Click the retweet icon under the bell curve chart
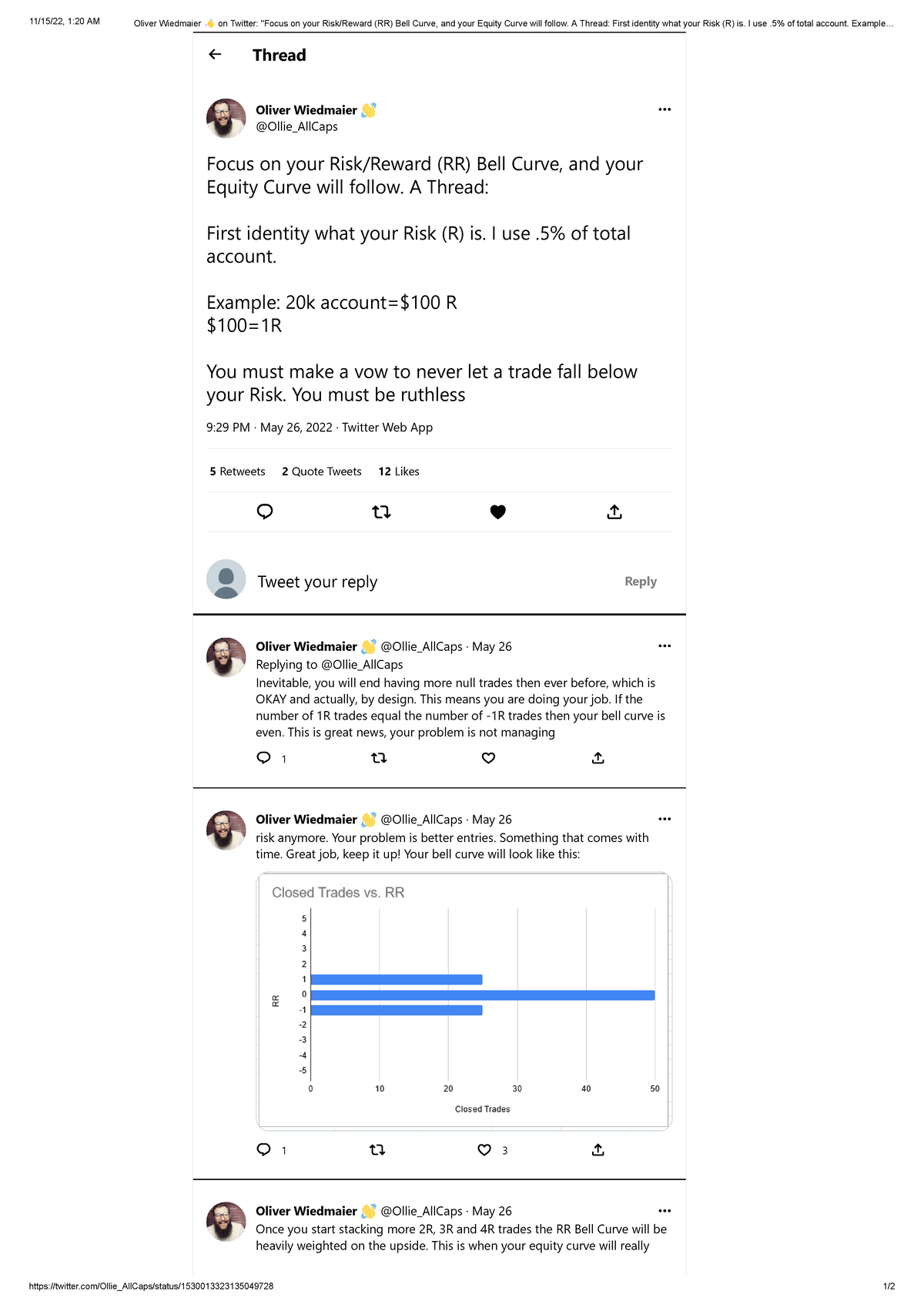 [x=378, y=1149]
